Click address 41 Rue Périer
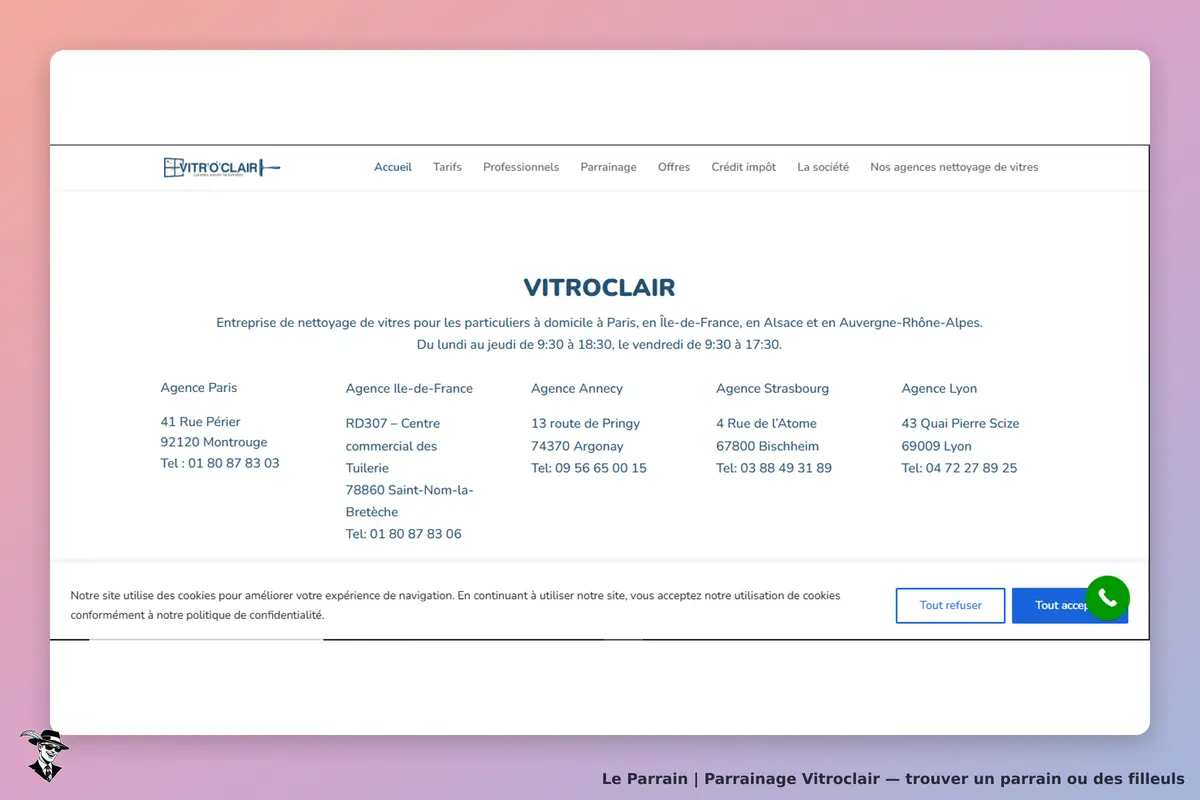Viewport: 1200px width, 800px height. (200, 422)
